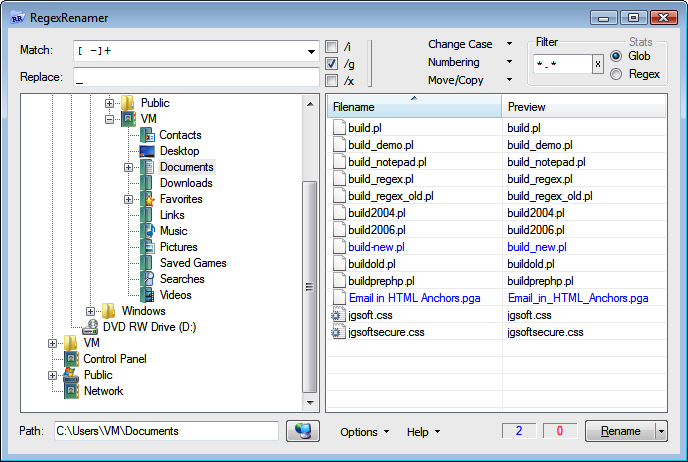Expand the Windows folder tree node
688x462 pixels.
(x=91, y=311)
